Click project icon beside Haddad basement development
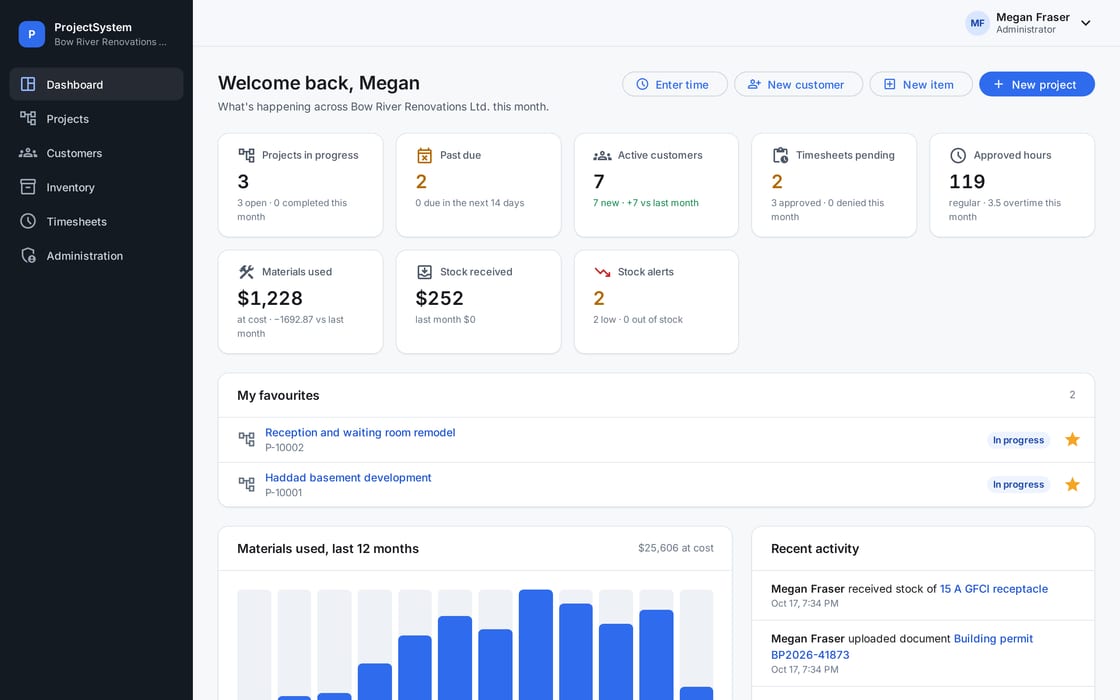The height and width of the screenshot is (700, 1120). point(246,484)
